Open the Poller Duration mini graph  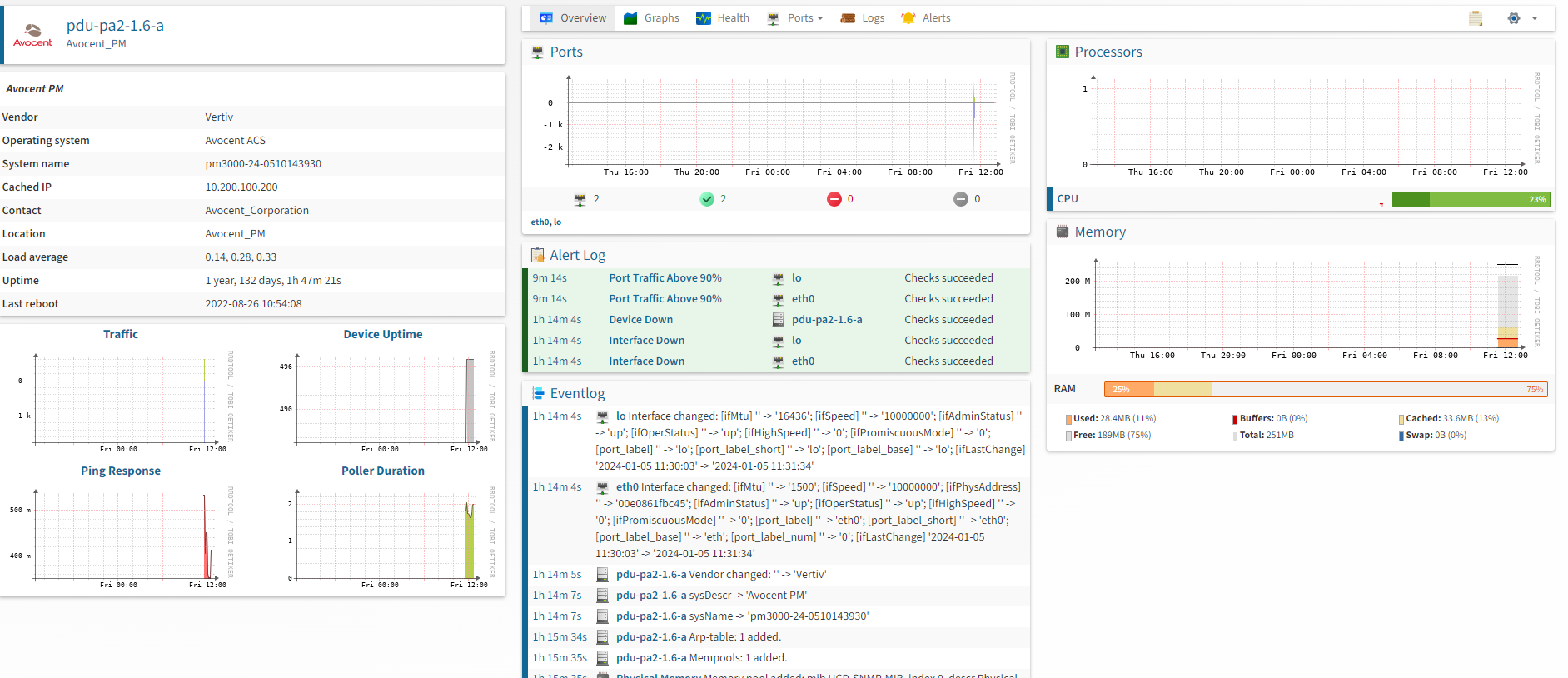pos(383,537)
